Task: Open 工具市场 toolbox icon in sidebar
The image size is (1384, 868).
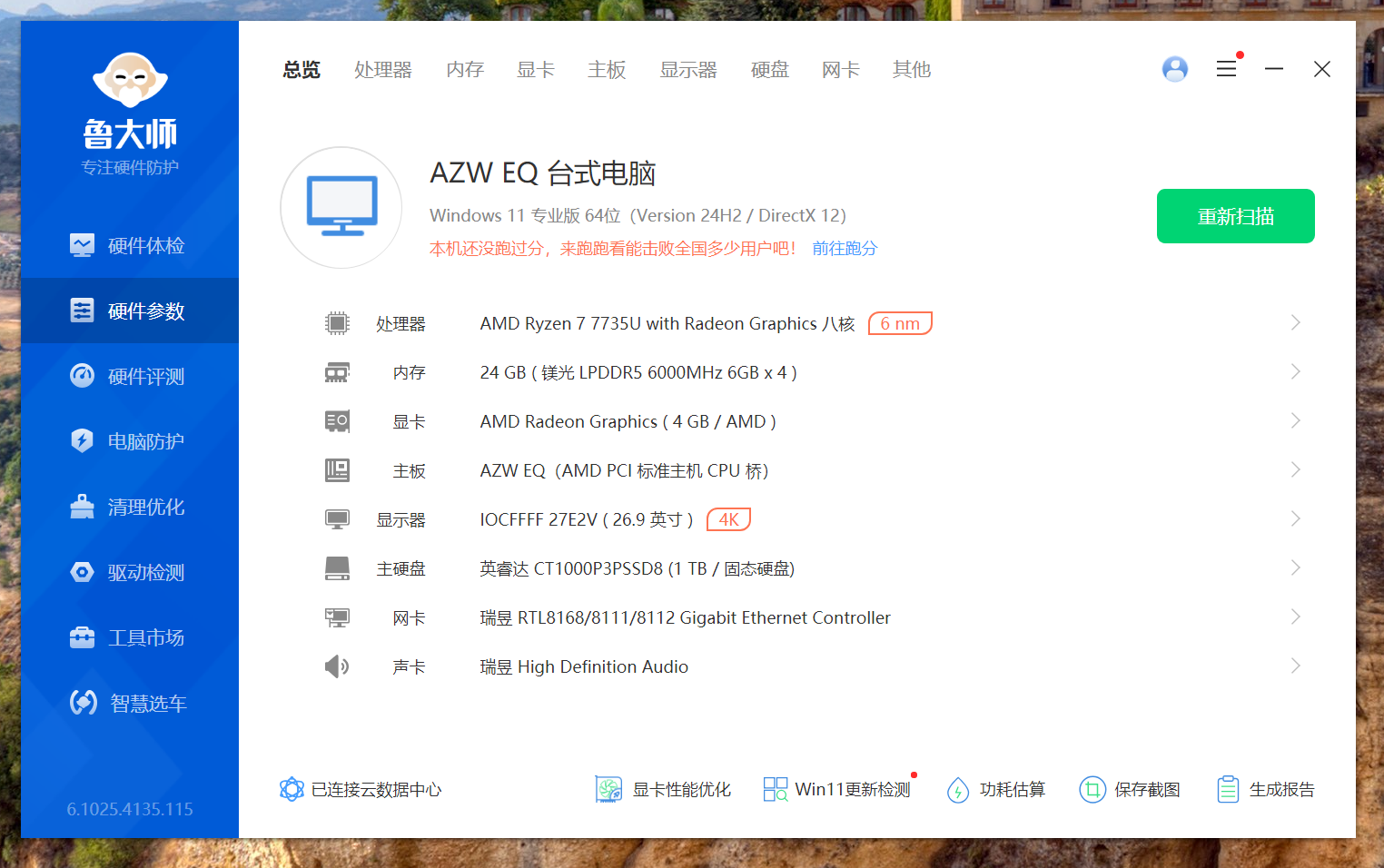Action: click(x=82, y=637)
